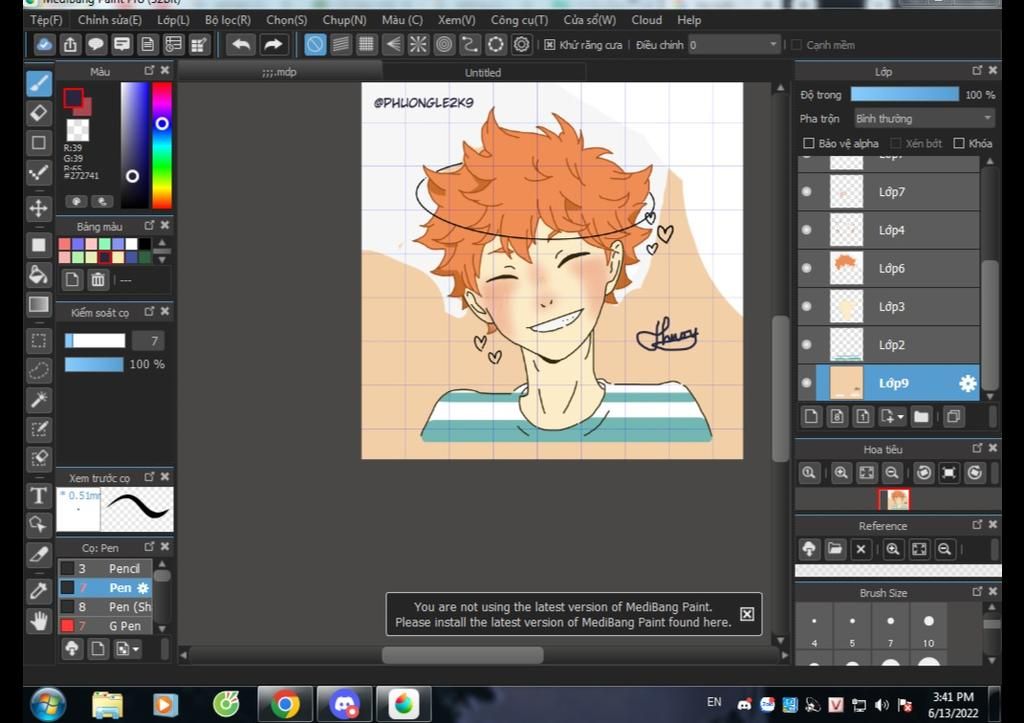The height and width of the screenshot is (723, 1024).
Task: Add a layer folder
Action: point(921,417)
